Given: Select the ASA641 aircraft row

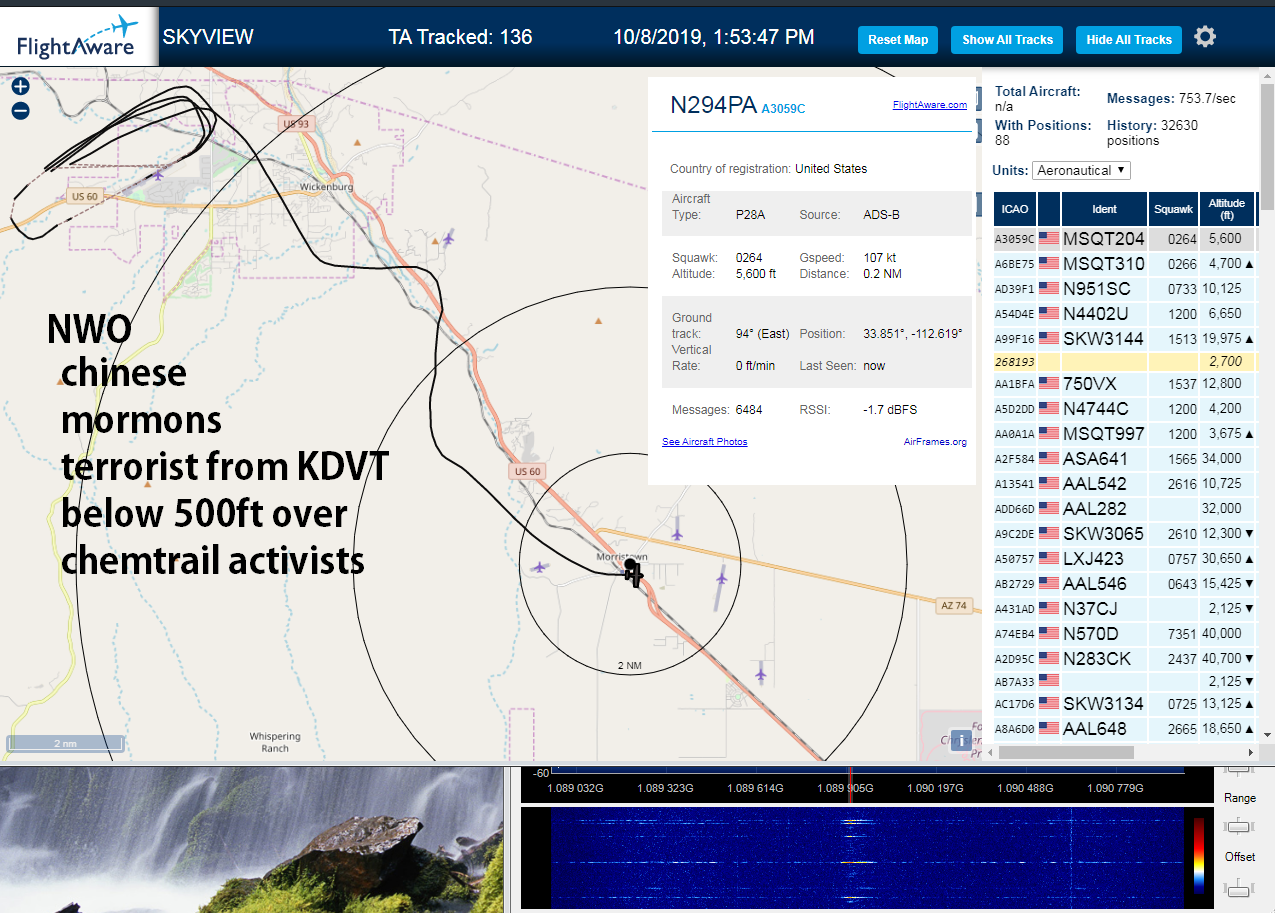Looking at the screenshot, I should (1125, 459).
